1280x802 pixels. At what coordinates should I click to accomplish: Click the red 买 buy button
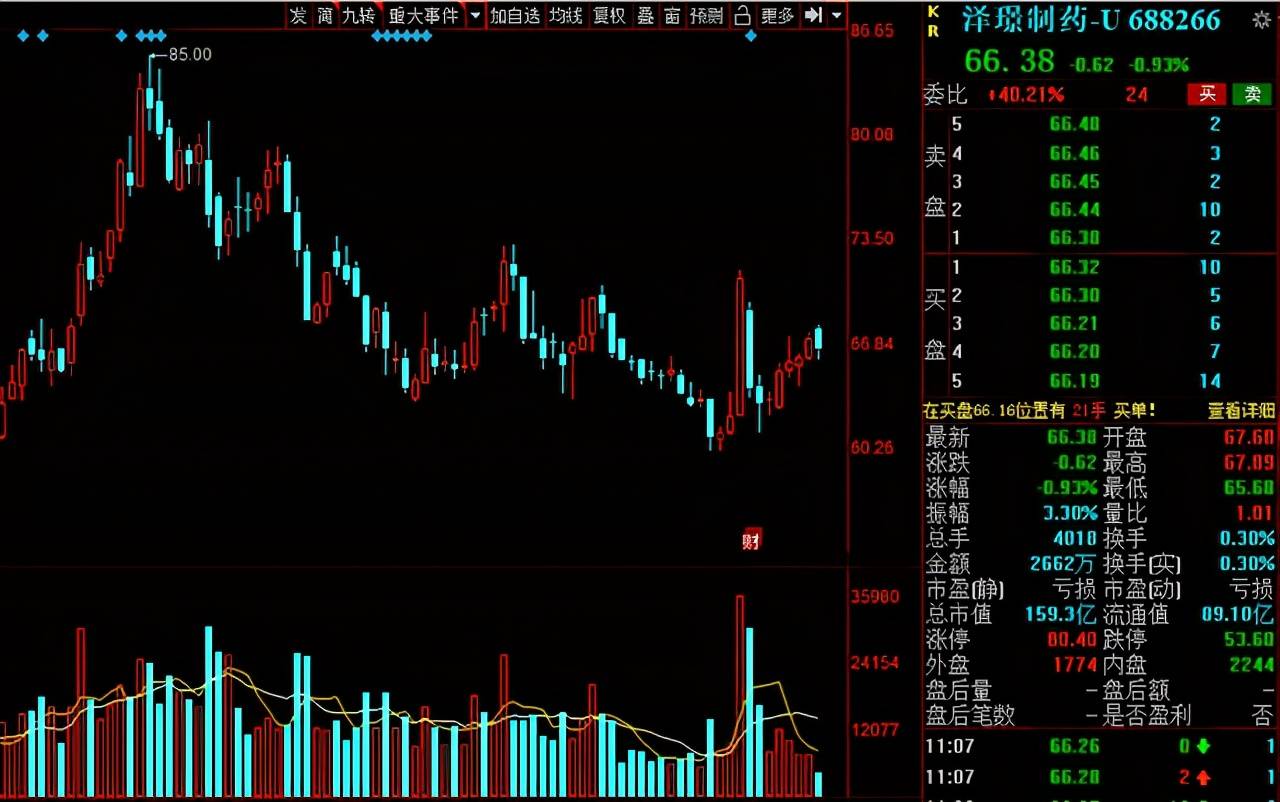[x=1207, y=94]
